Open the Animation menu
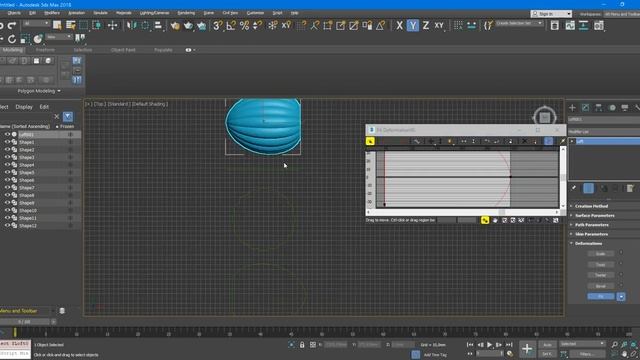Screen dimensions: 640x360 tap(76, 13)
